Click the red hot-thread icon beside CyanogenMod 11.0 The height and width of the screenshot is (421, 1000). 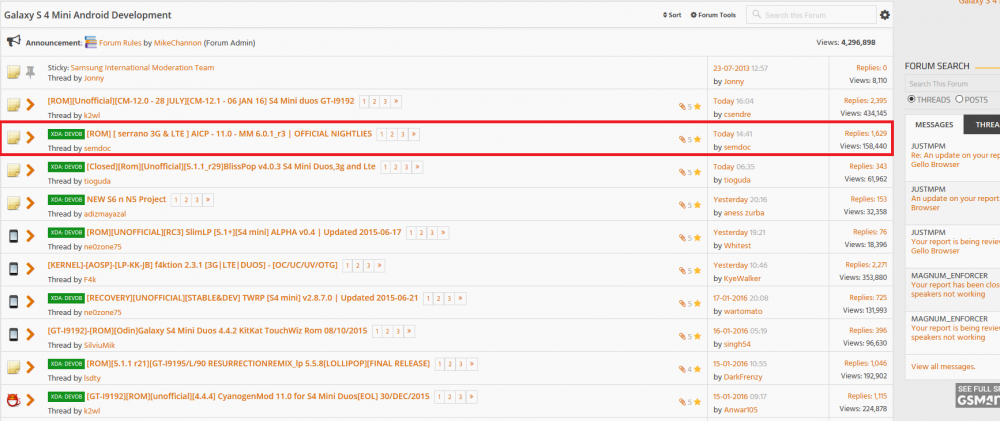pos(14,401)
